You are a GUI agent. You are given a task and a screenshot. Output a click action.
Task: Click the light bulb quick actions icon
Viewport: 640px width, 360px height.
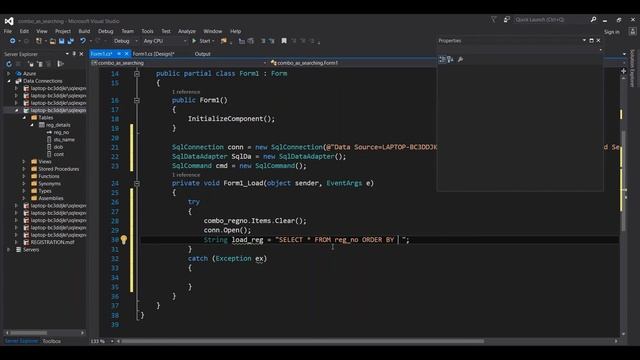(x=124, y=240)
